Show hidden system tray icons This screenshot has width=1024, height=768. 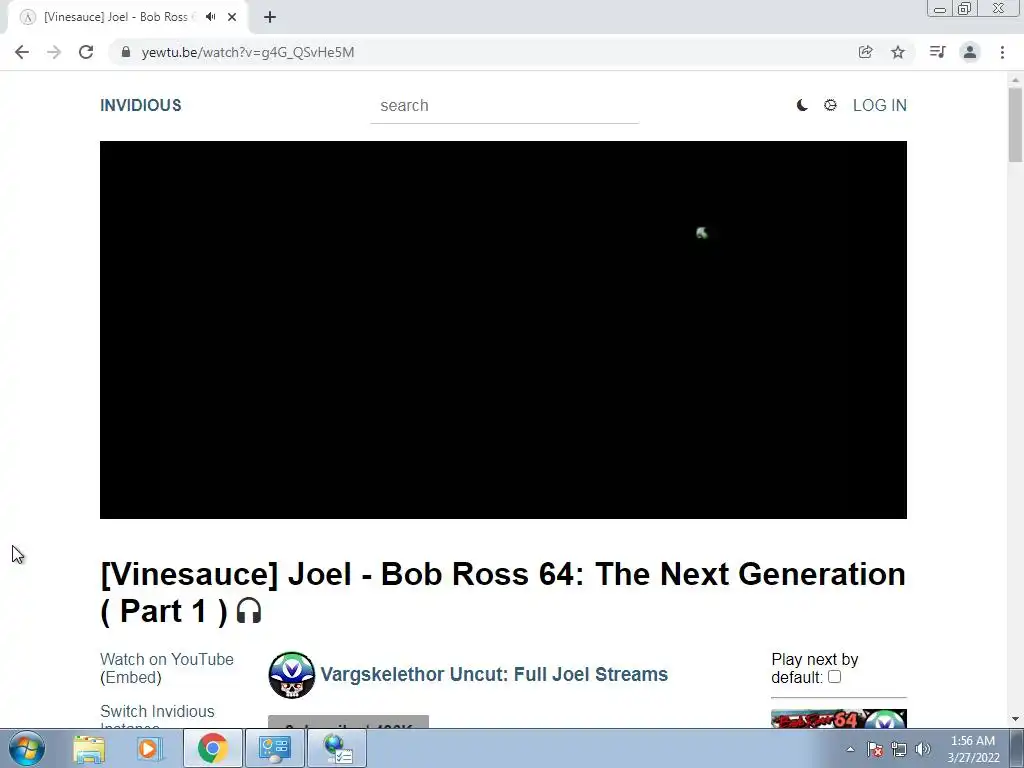[x=850, y=749]
